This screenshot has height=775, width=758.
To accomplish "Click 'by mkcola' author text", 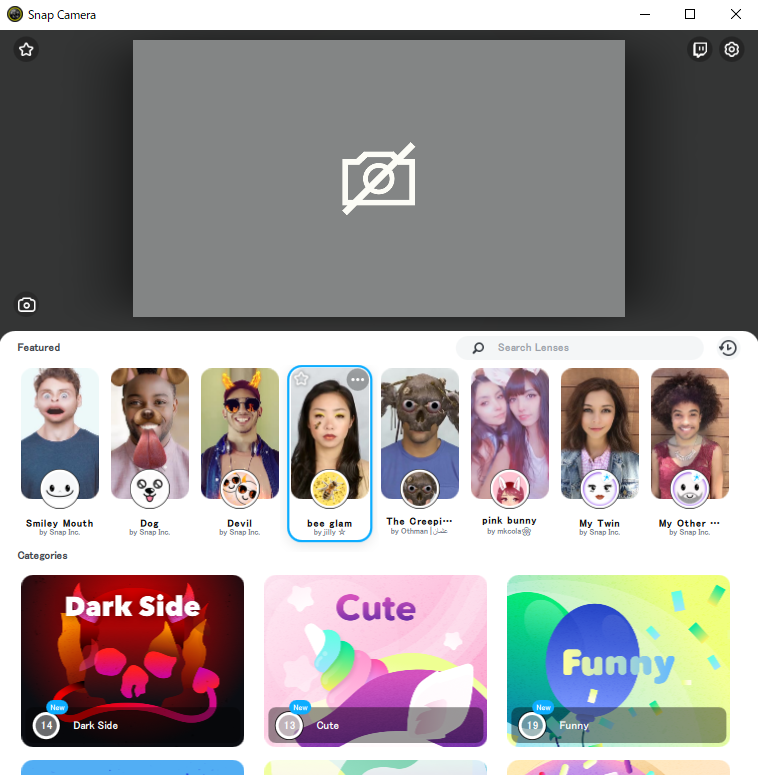I will point(509,531).
